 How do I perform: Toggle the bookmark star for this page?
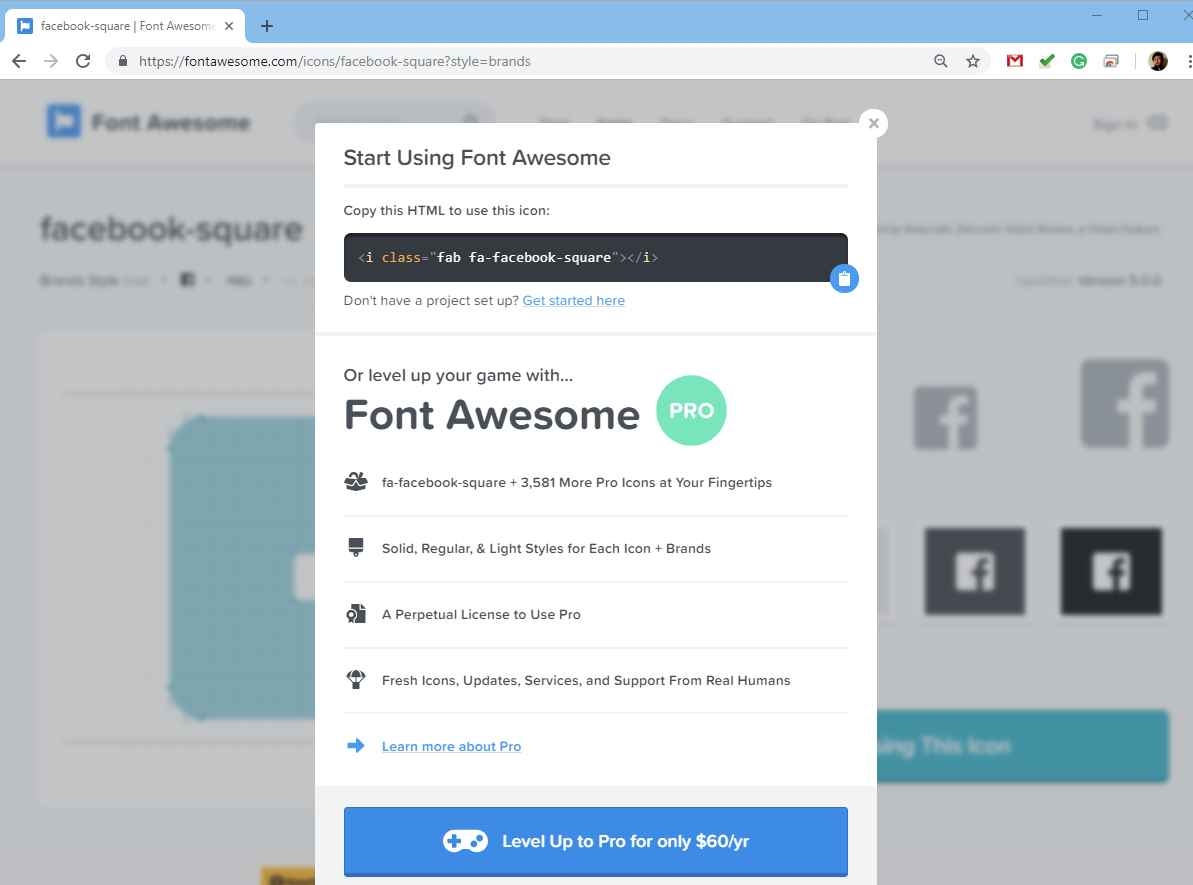(973, 60)
